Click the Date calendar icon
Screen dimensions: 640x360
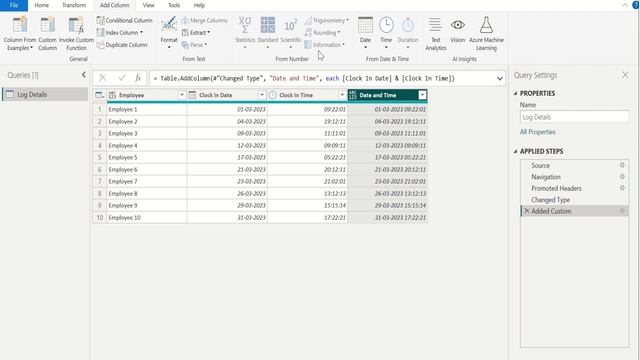pos(365,25)
